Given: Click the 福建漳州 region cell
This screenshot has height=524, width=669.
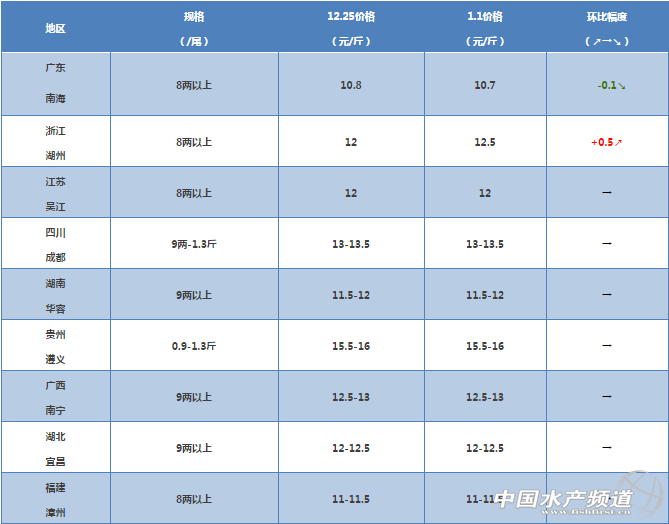Looking at the screenshot, I should [x=56, y=499].
